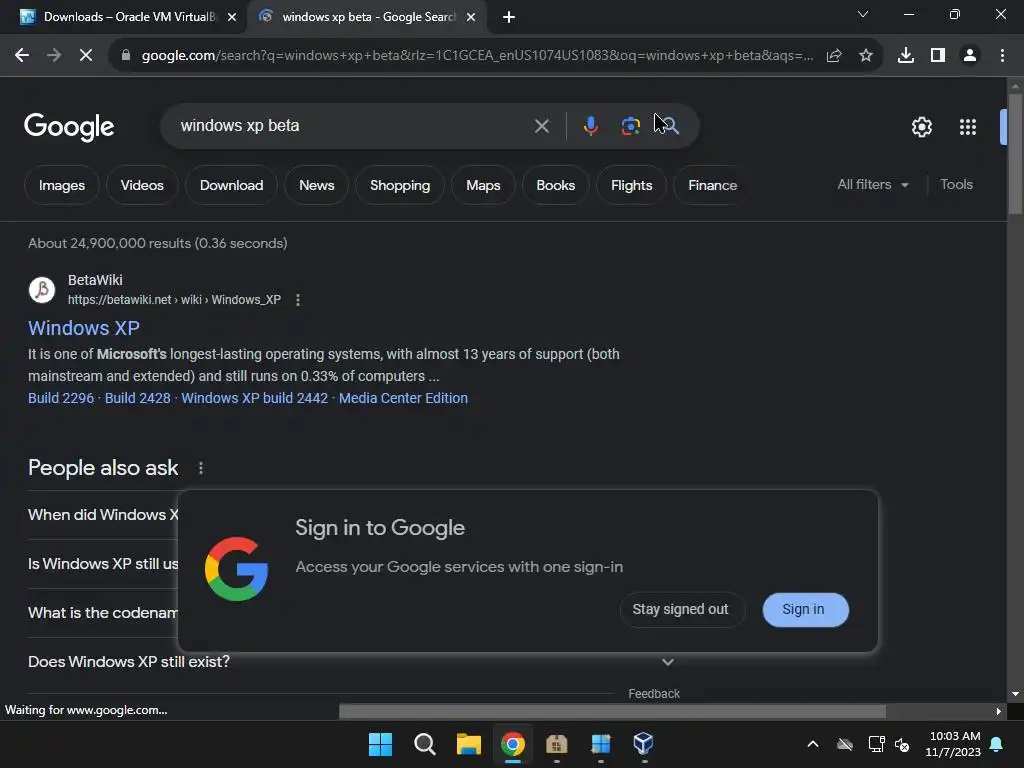Toggle Chrome side panel

point(938,56)
